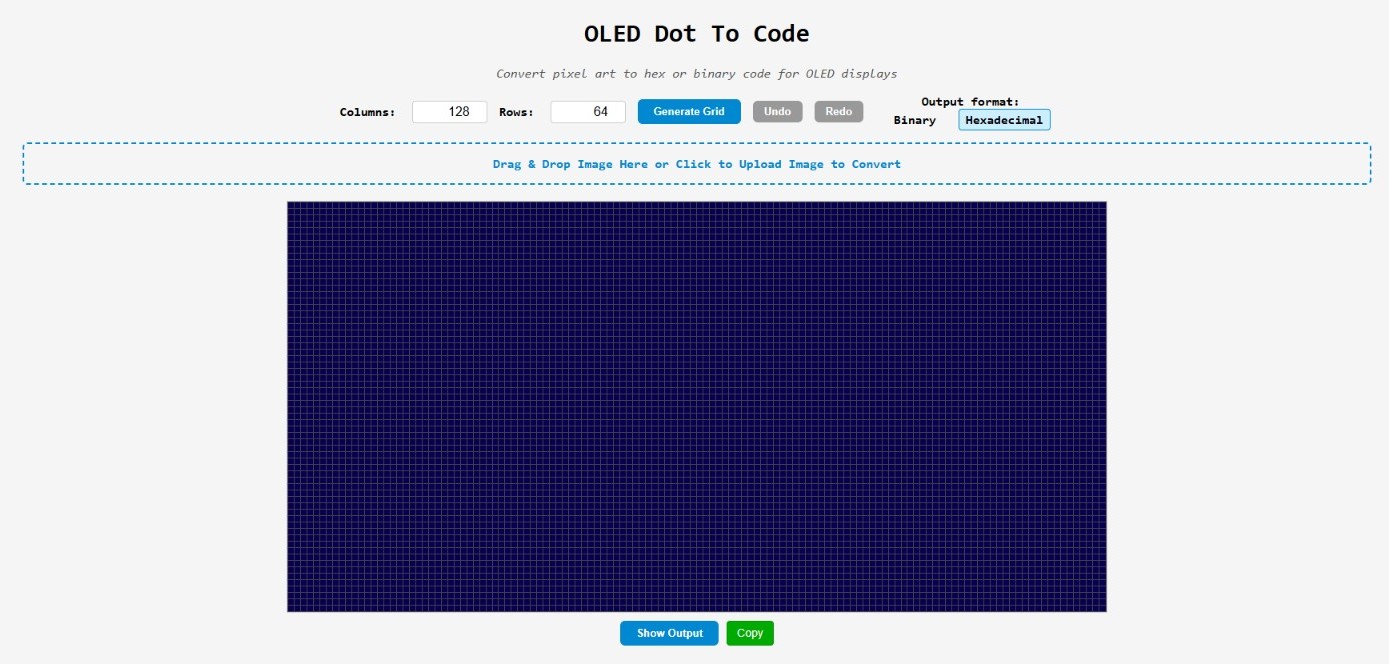
Task: Click the Output format label
Action: [x=970, y=102]
